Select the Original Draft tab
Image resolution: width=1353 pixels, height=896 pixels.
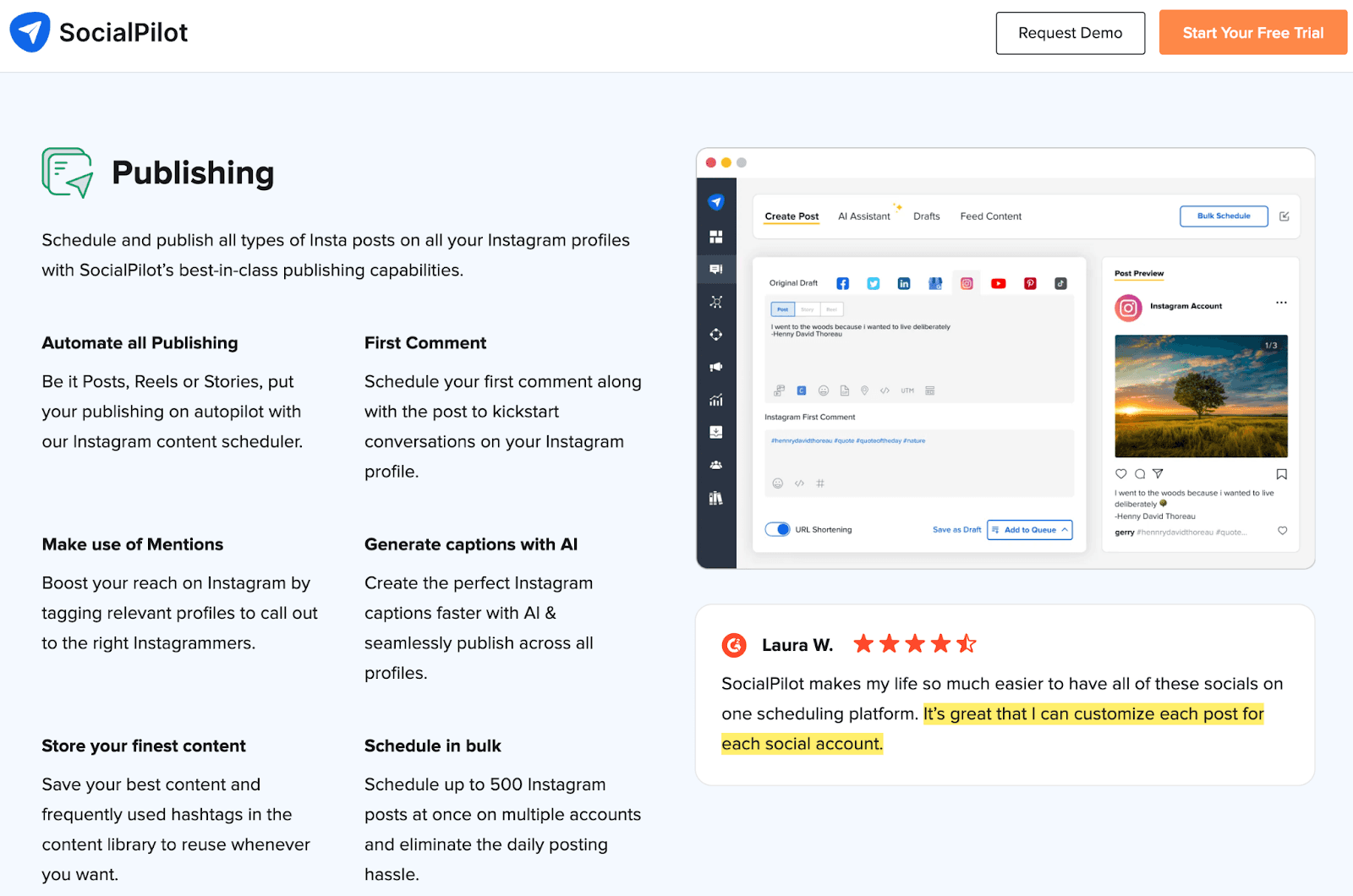793,283
